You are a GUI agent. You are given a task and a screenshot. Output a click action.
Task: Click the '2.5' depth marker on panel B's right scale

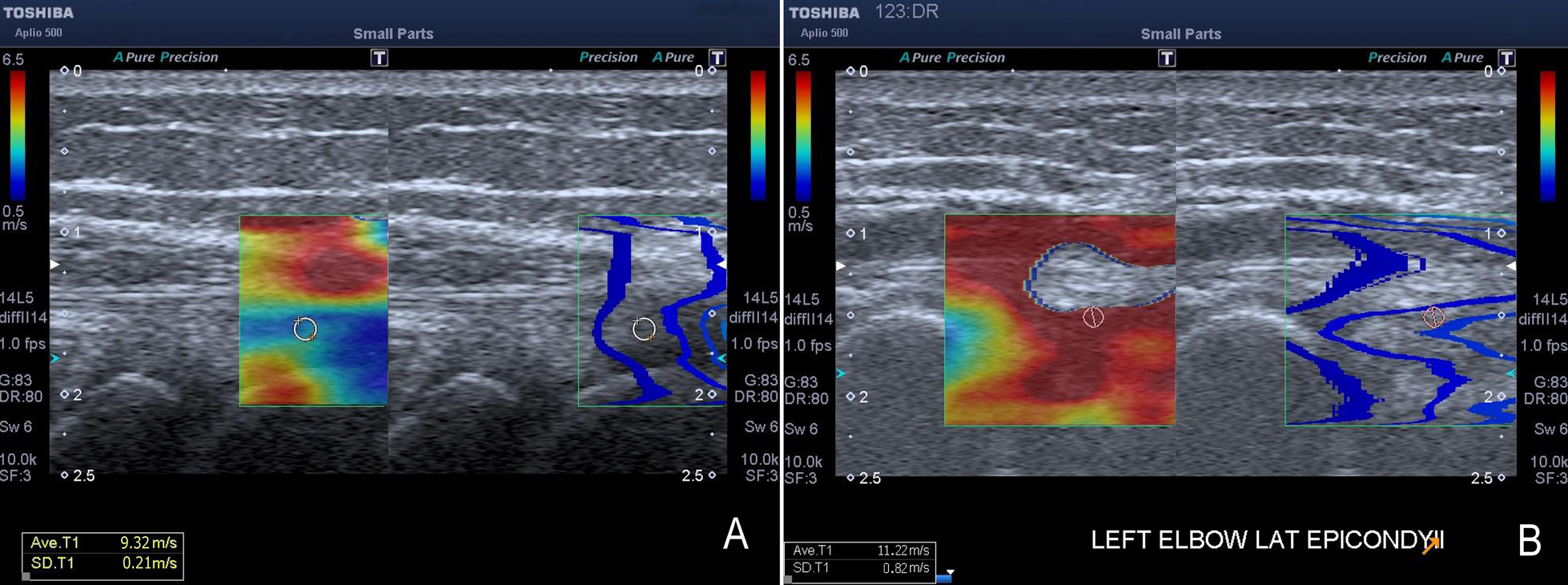[1482, 478]
